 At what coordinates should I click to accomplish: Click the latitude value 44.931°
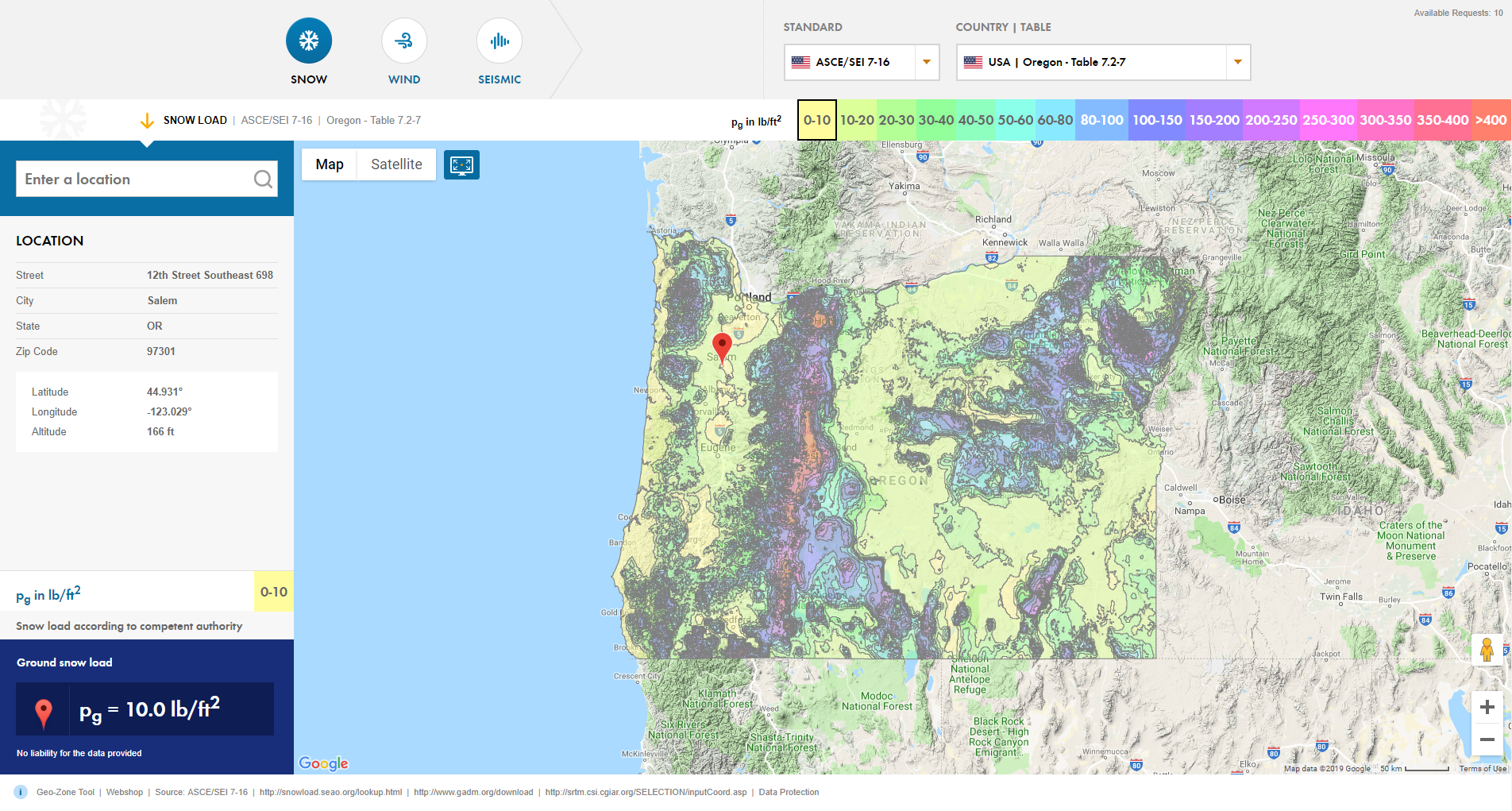point(164,392)
